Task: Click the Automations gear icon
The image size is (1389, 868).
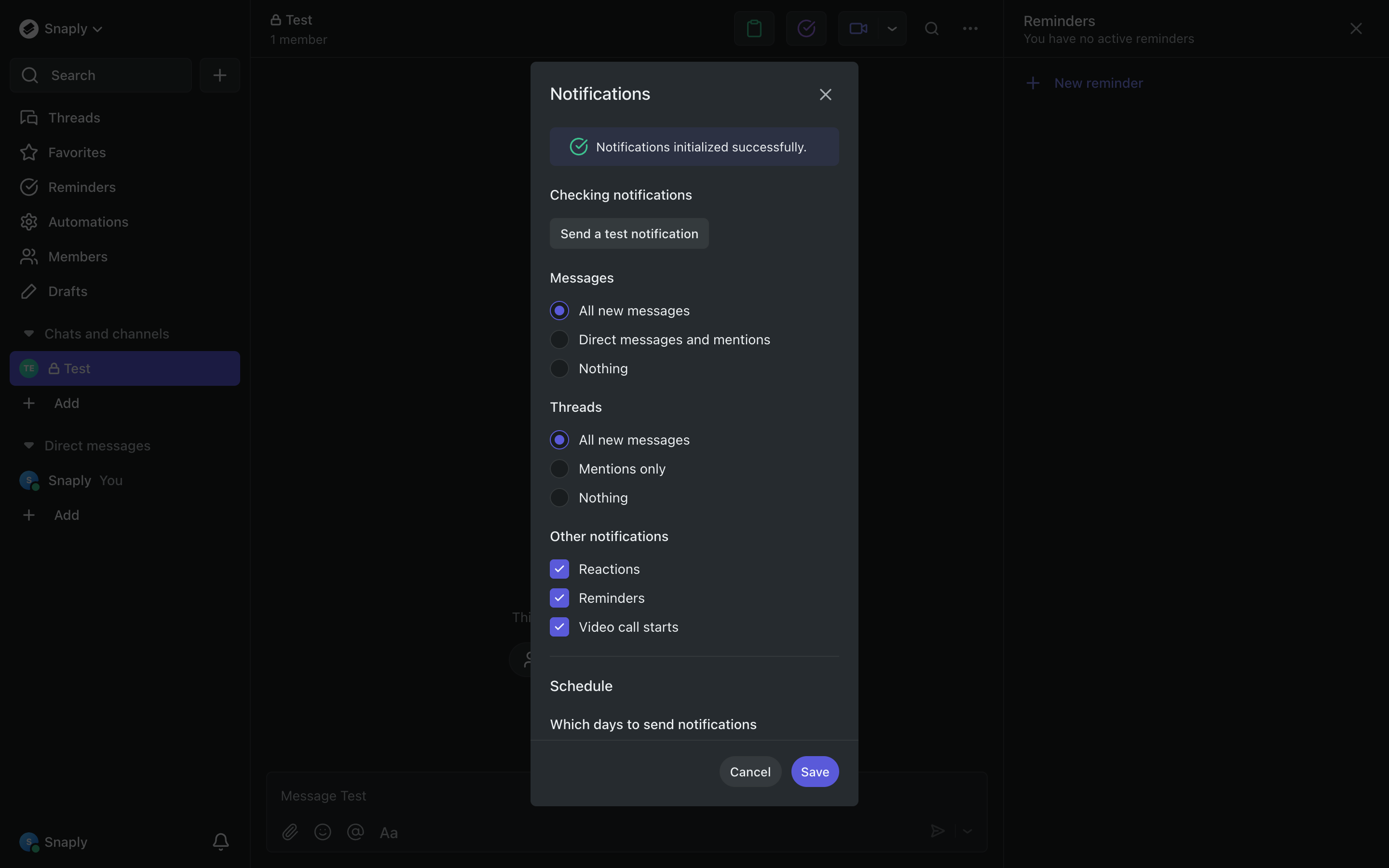Action: pyautogui.click(x=29, y=222)
